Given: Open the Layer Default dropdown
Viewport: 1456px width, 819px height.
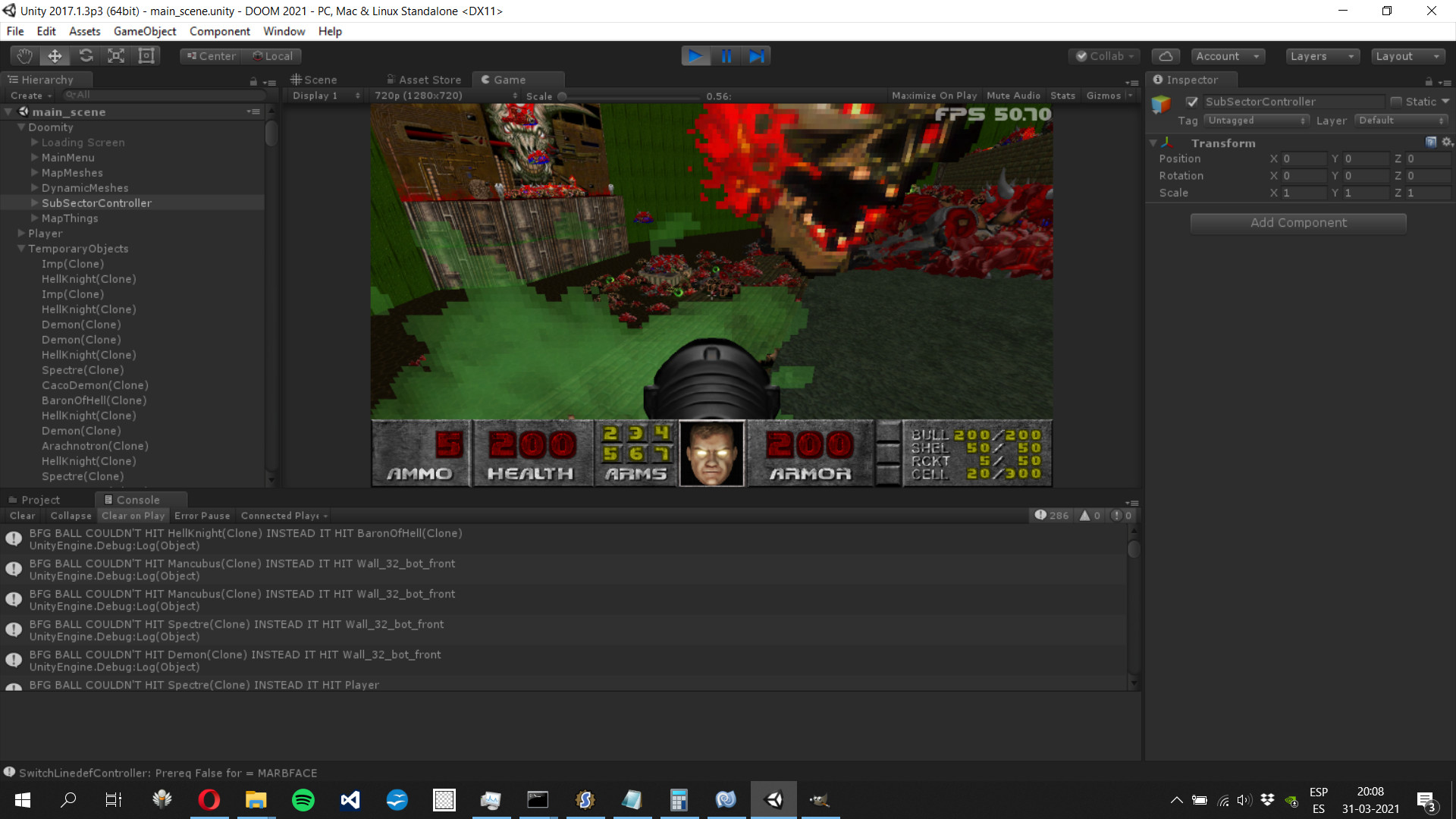Looking at the screenshot, I should pyautogui.click(x=1401, y=121).
